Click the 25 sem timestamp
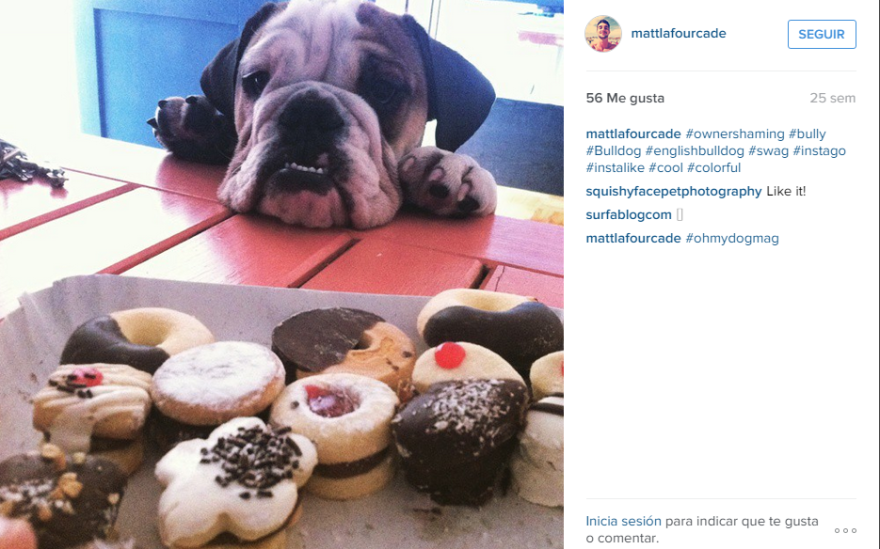880x549 pixels. (x=832, y=98)
